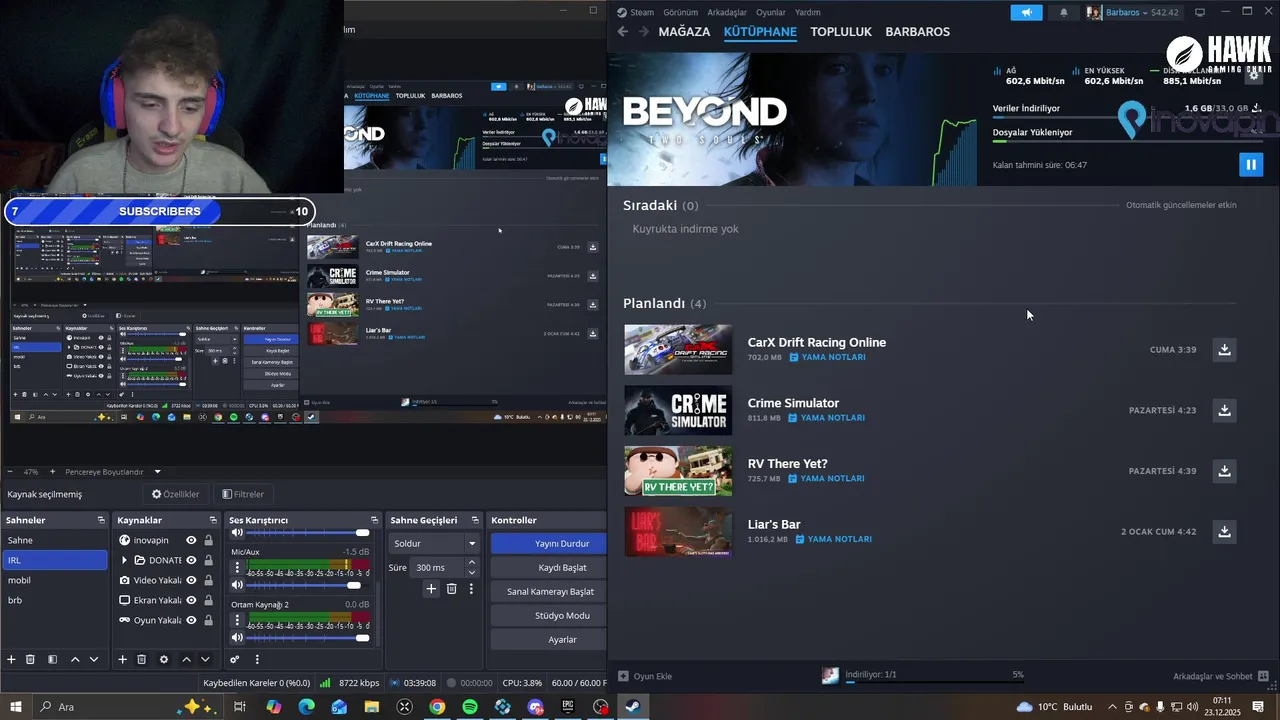This screenshot has height=720, width=1280.
Task: Open Mic/Aux three-dot options menu
Action: click(237, 567)
